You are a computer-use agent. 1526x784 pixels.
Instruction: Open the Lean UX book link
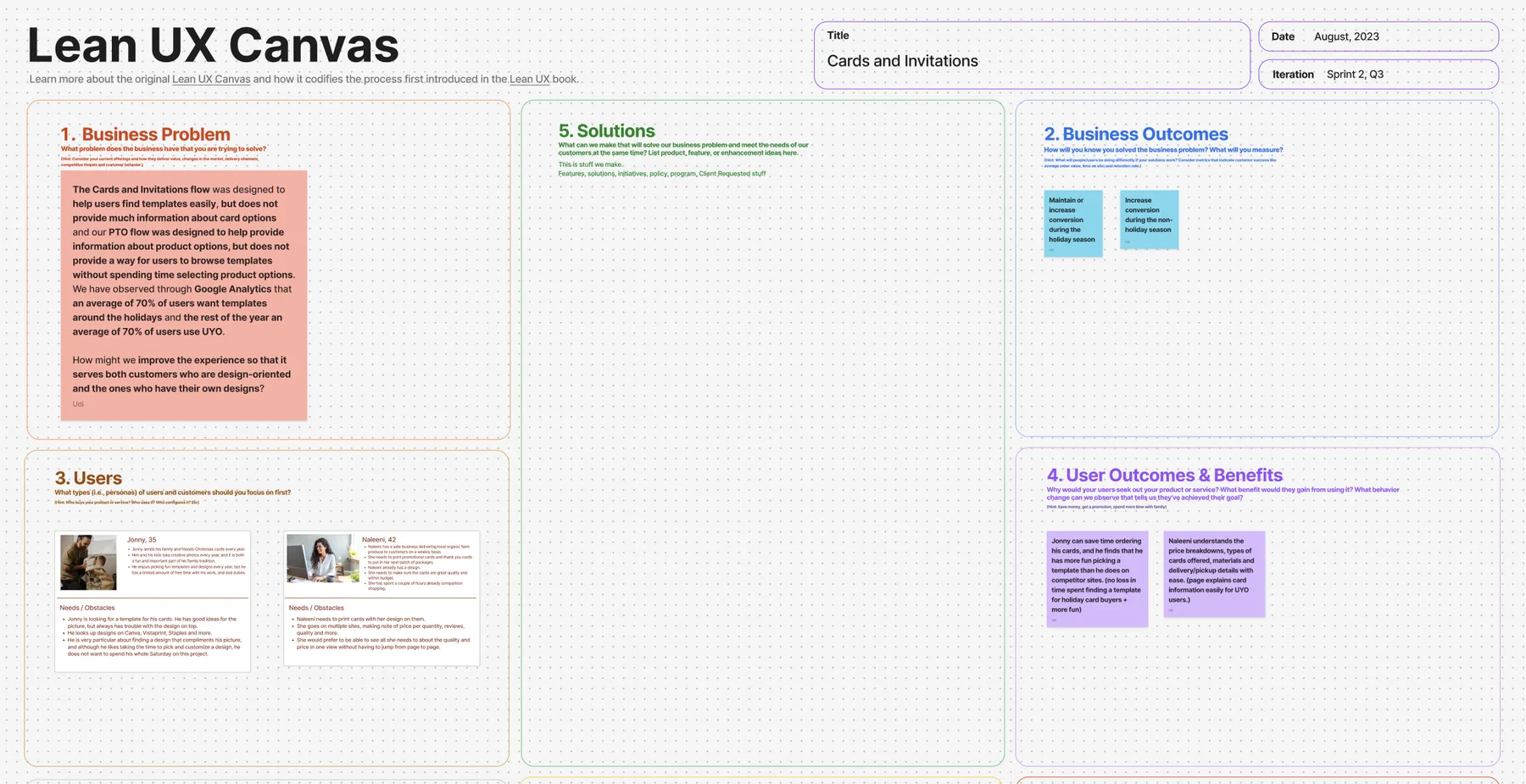click(529, 79)
